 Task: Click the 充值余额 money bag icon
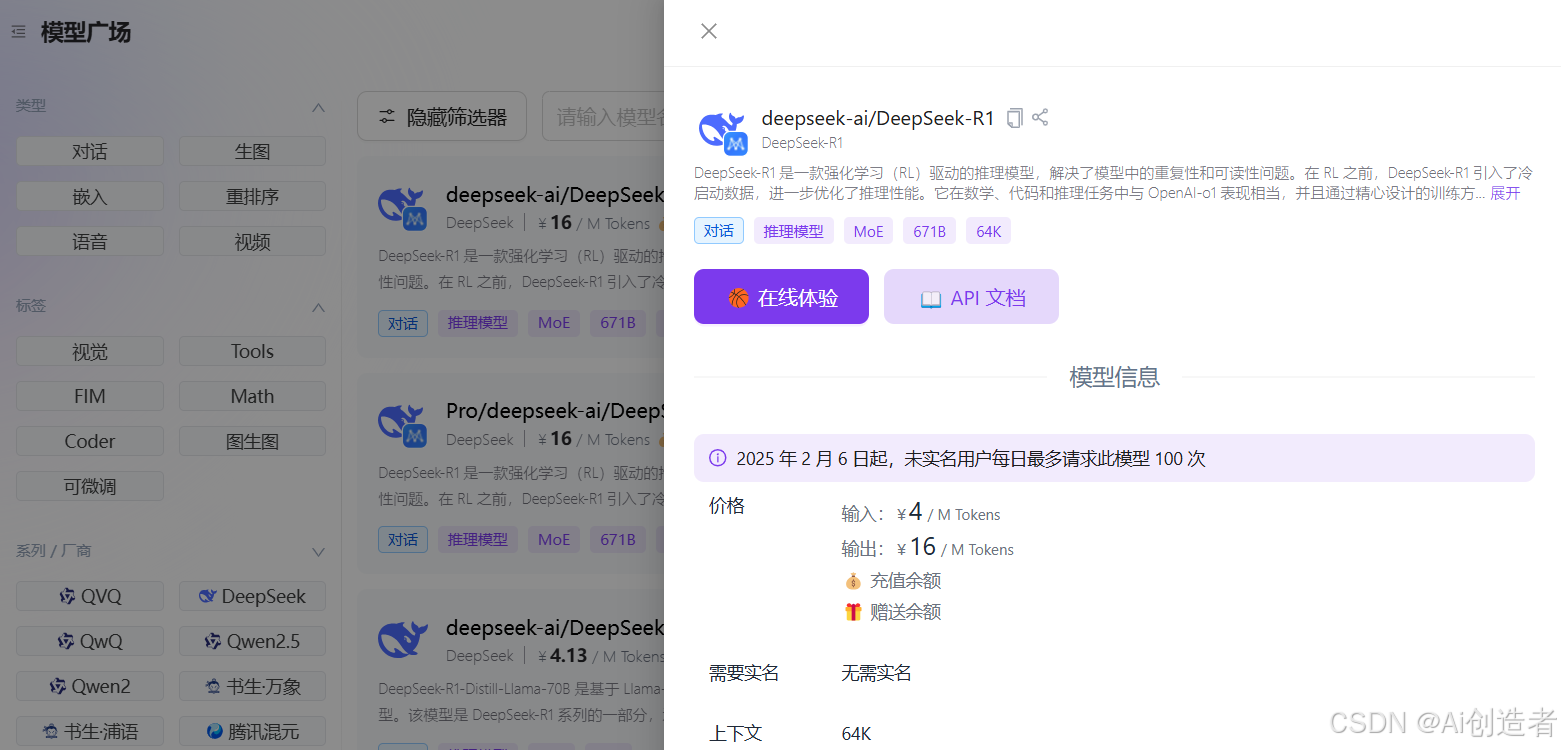[x=853, y=580]
